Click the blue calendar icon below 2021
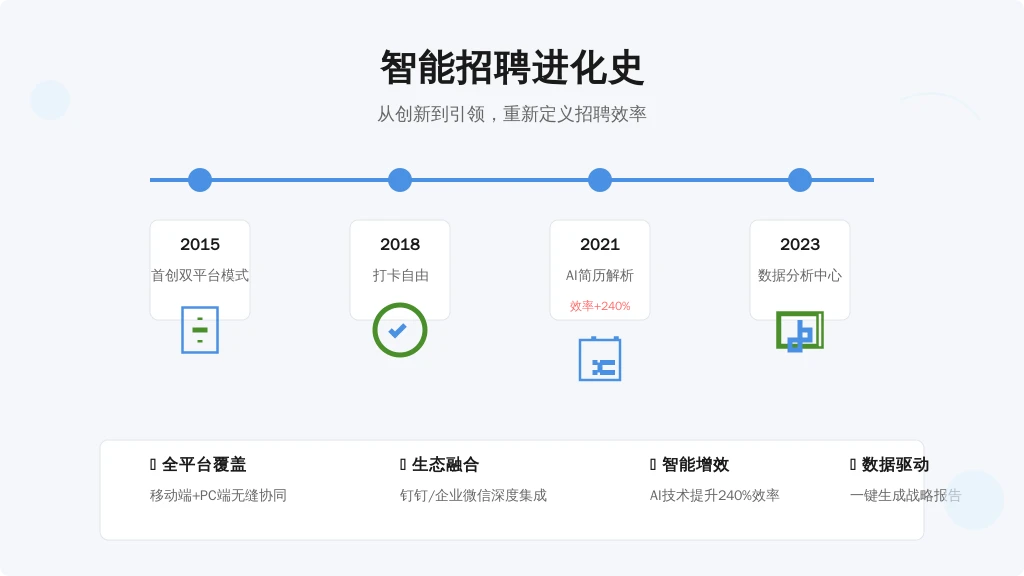The image size is (1024, 576). [x=600, y=359]
